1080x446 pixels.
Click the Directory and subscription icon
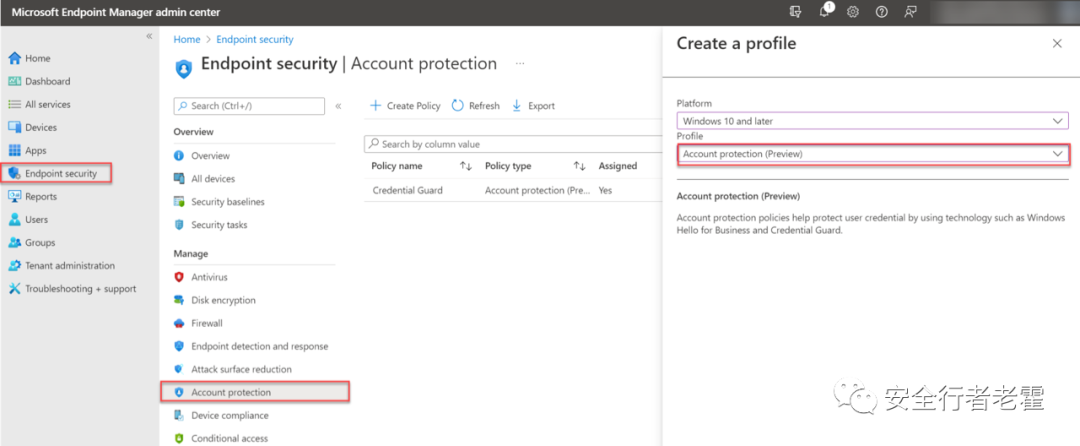click(796, 12)
